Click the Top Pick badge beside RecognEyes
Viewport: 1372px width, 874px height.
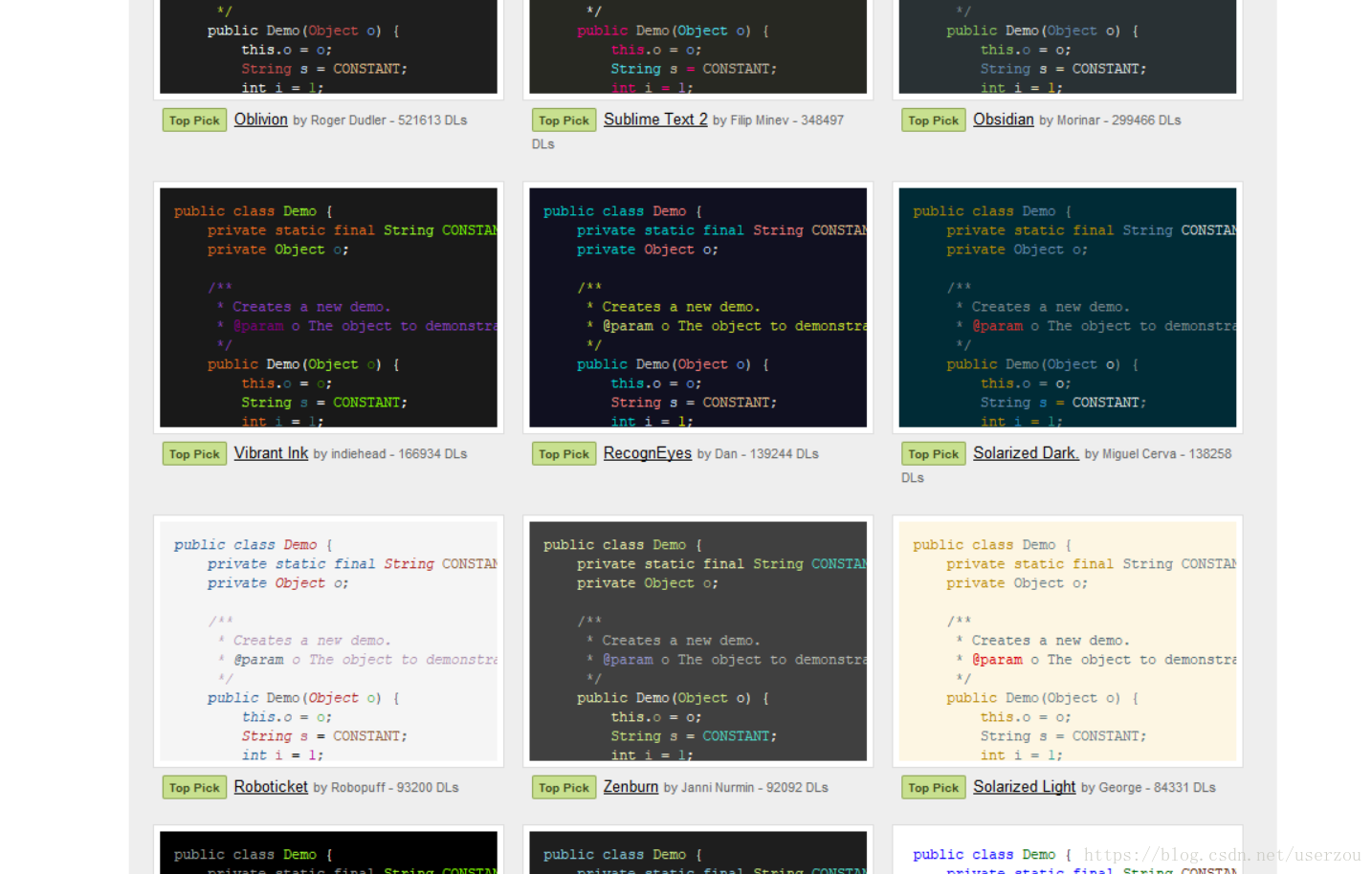(x=564, y=454)
